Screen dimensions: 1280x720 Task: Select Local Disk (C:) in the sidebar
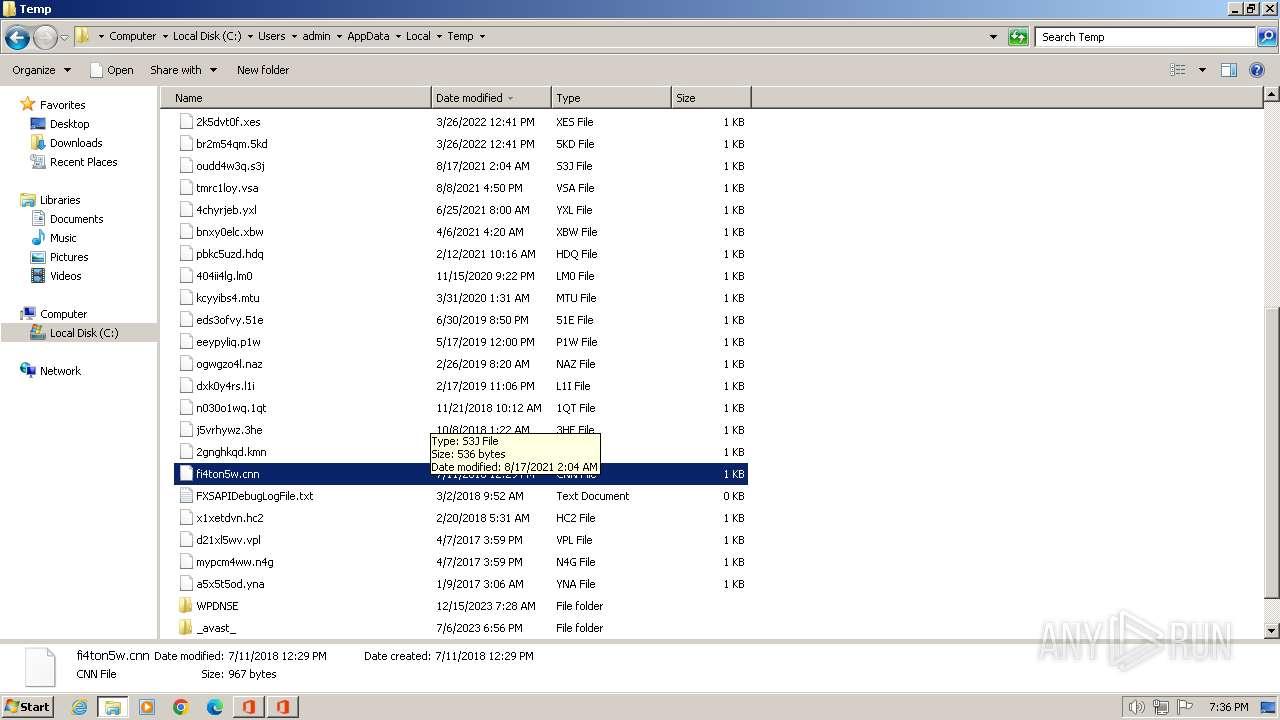click(84, 333)
